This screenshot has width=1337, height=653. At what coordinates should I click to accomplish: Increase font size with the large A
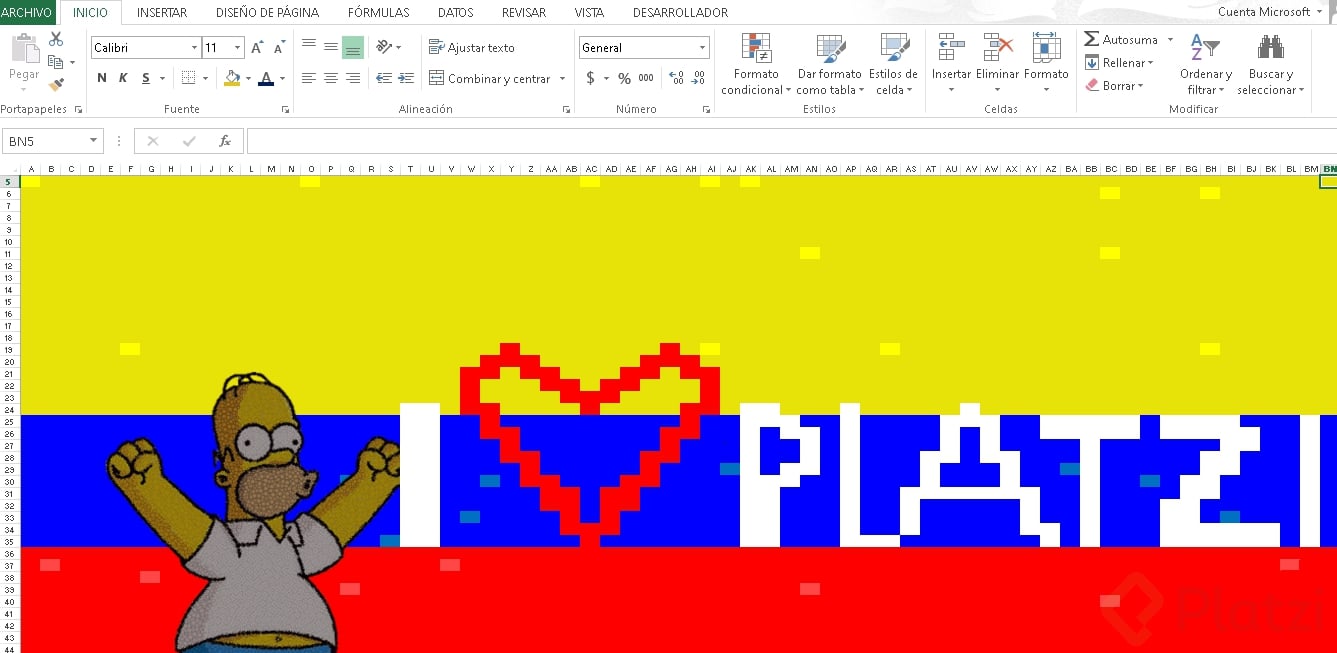[257, 48]
